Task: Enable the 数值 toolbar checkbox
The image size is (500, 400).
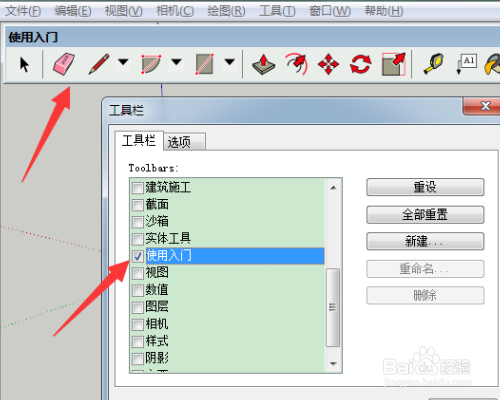Action: click(138, 290)
